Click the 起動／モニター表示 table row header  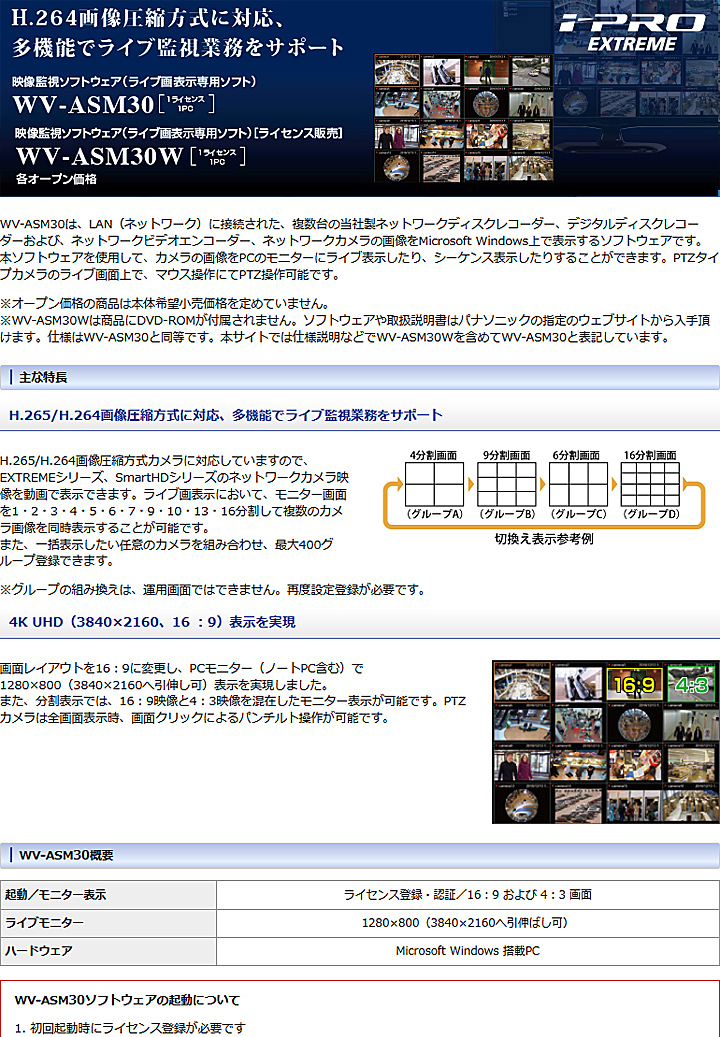pyautogui.click(x=108, y=895)
